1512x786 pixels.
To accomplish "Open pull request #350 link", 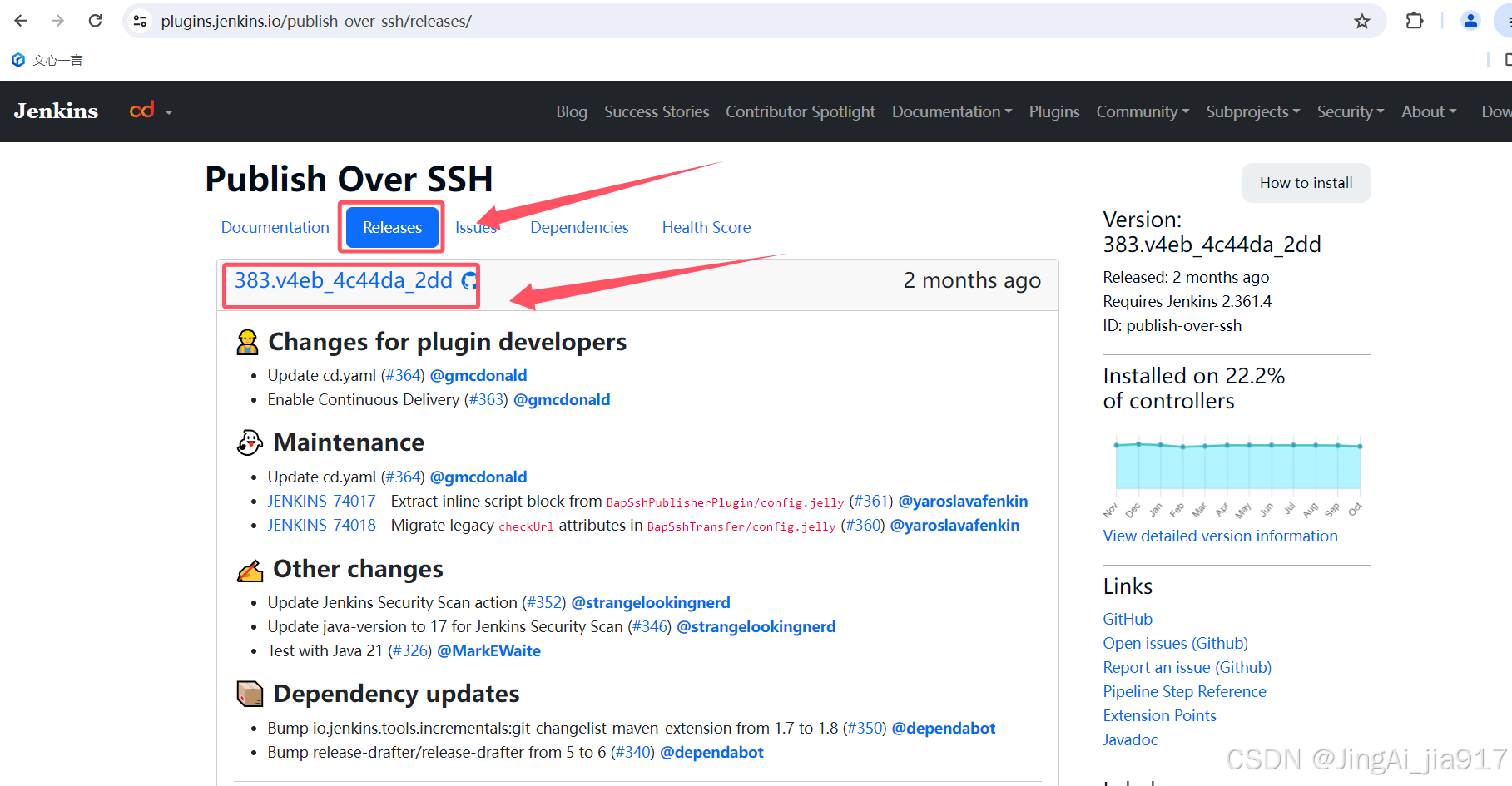I will tap(865, 728).
